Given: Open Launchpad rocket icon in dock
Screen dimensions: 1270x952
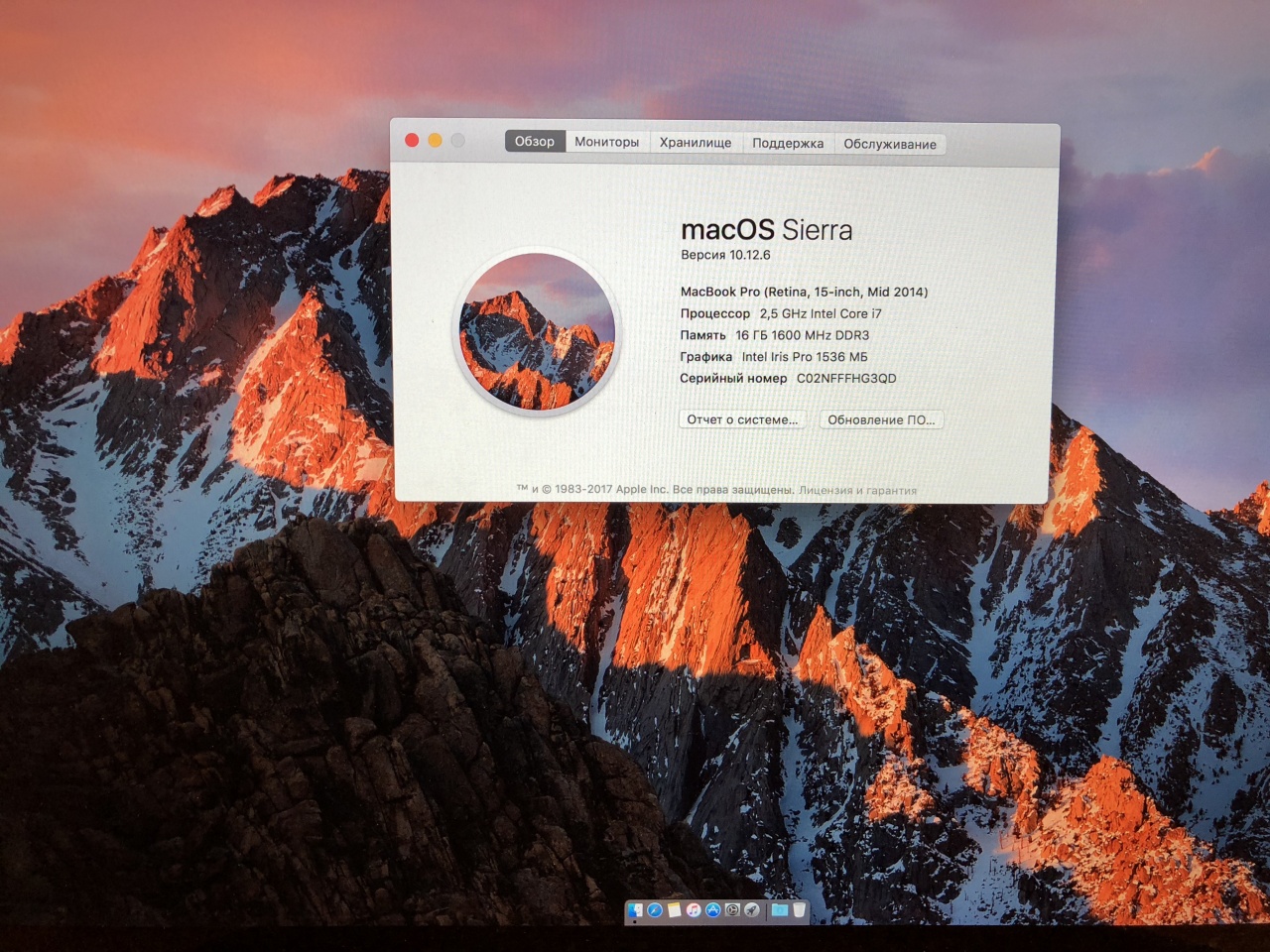Looking at the screenshot, I should pos(752,910).
